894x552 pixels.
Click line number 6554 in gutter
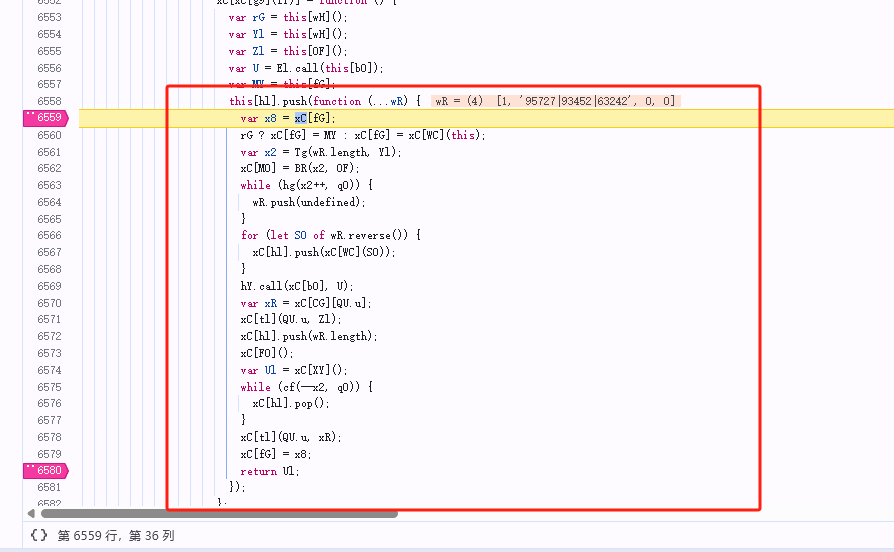point(49,34)
